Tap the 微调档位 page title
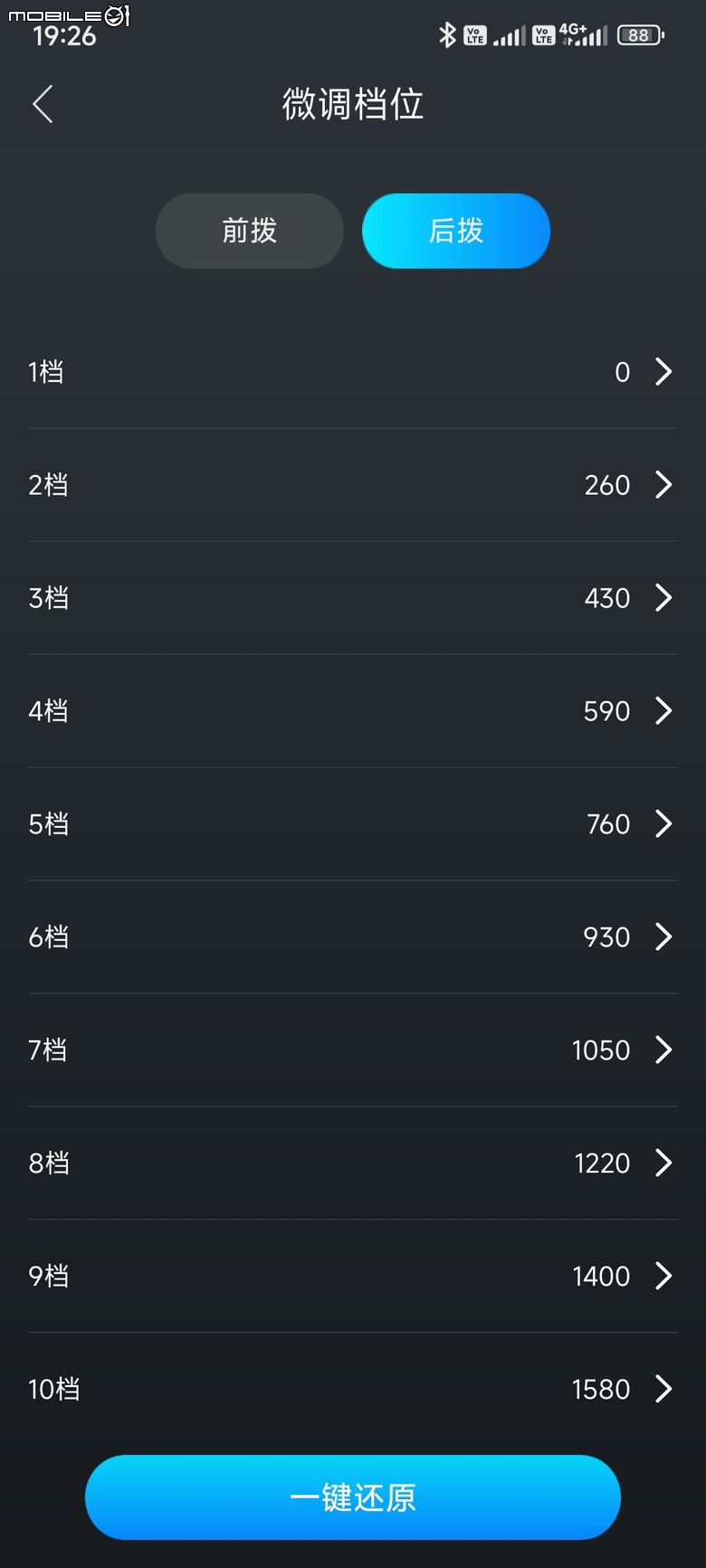Screen dimensions: 706x1568 point(353,104)
